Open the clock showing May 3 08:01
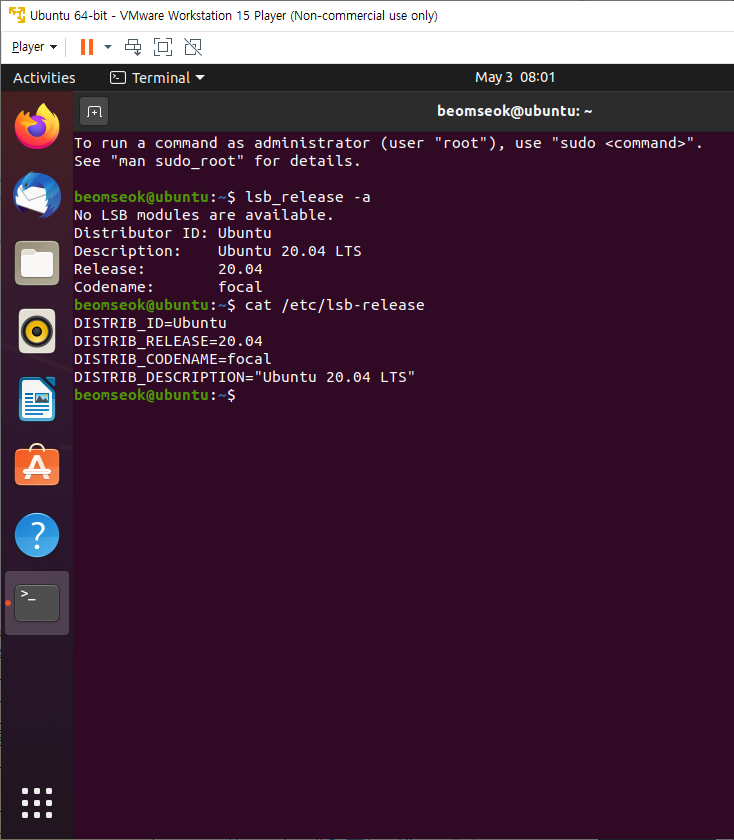Image resolution: width=734 pixels, height=840 pixels. [x=515, y=77]
